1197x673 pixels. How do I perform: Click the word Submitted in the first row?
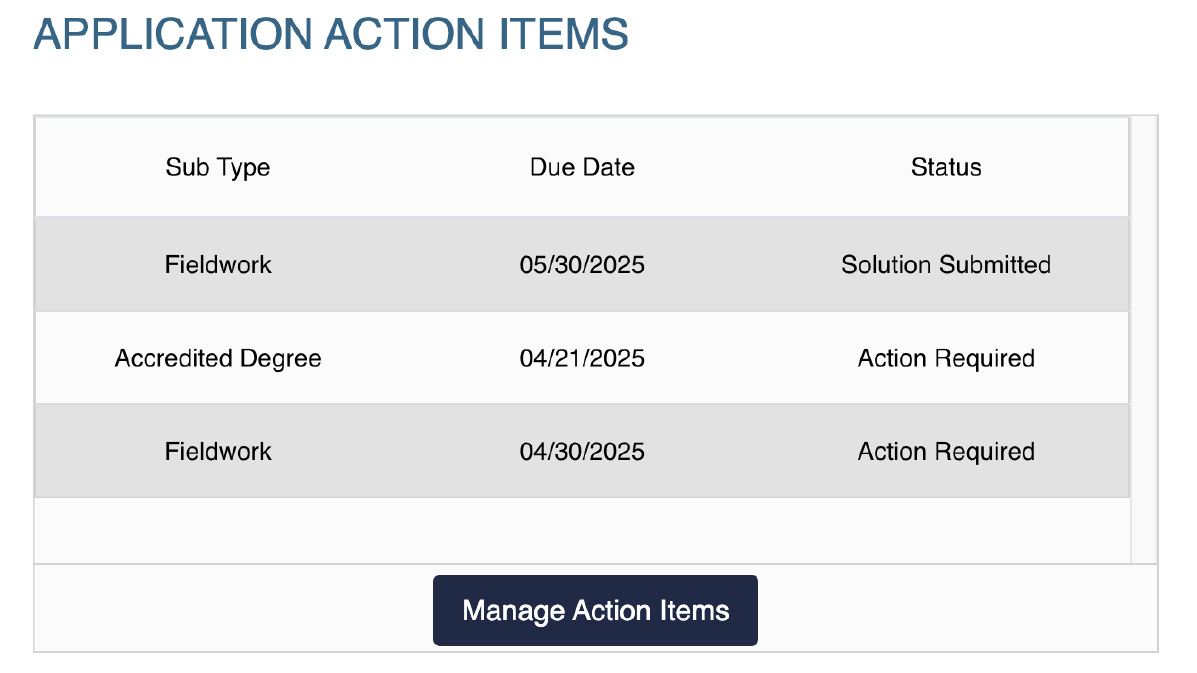click(x=995, y=265)
